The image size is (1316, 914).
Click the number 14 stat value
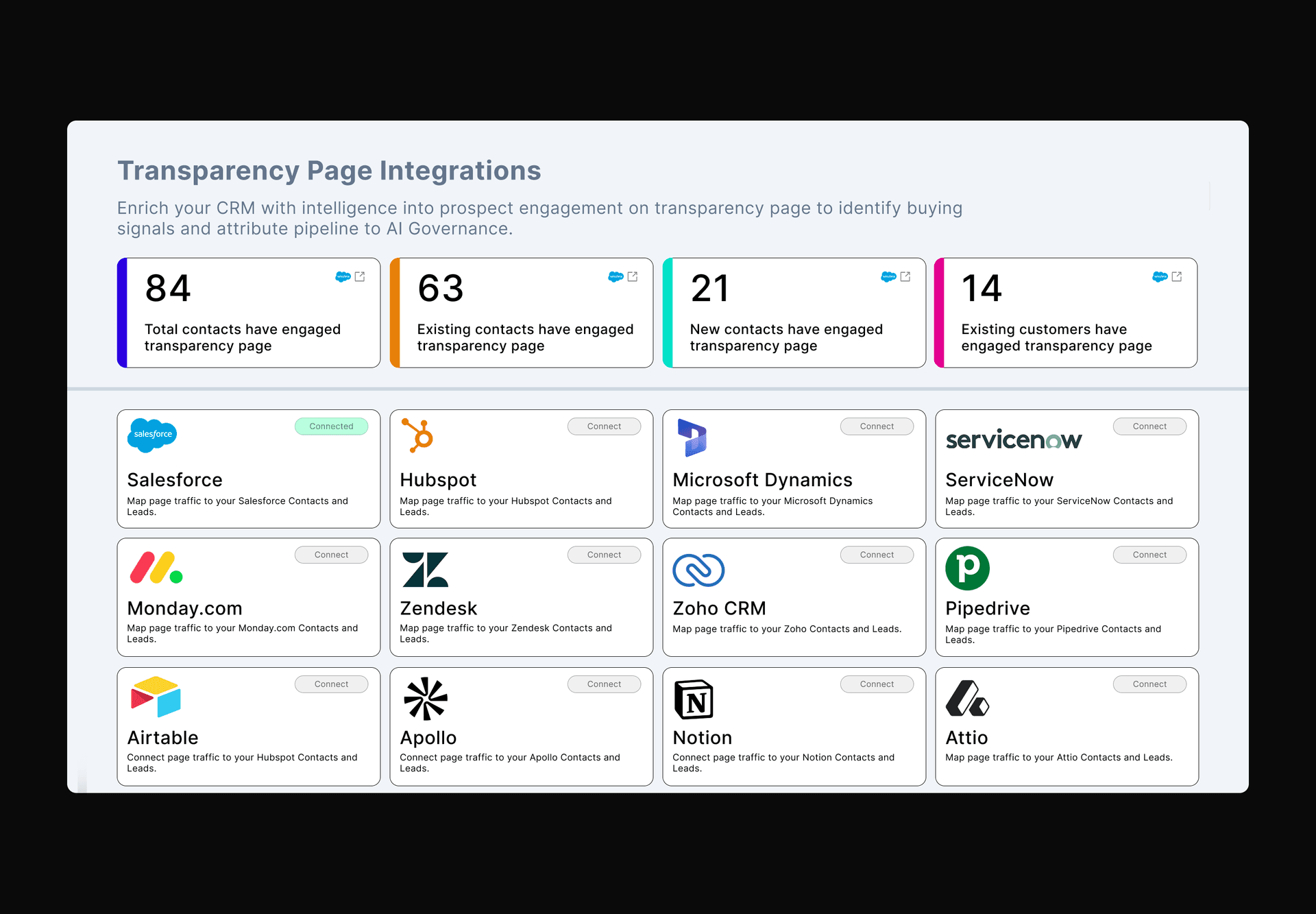(x=982, y=288)
